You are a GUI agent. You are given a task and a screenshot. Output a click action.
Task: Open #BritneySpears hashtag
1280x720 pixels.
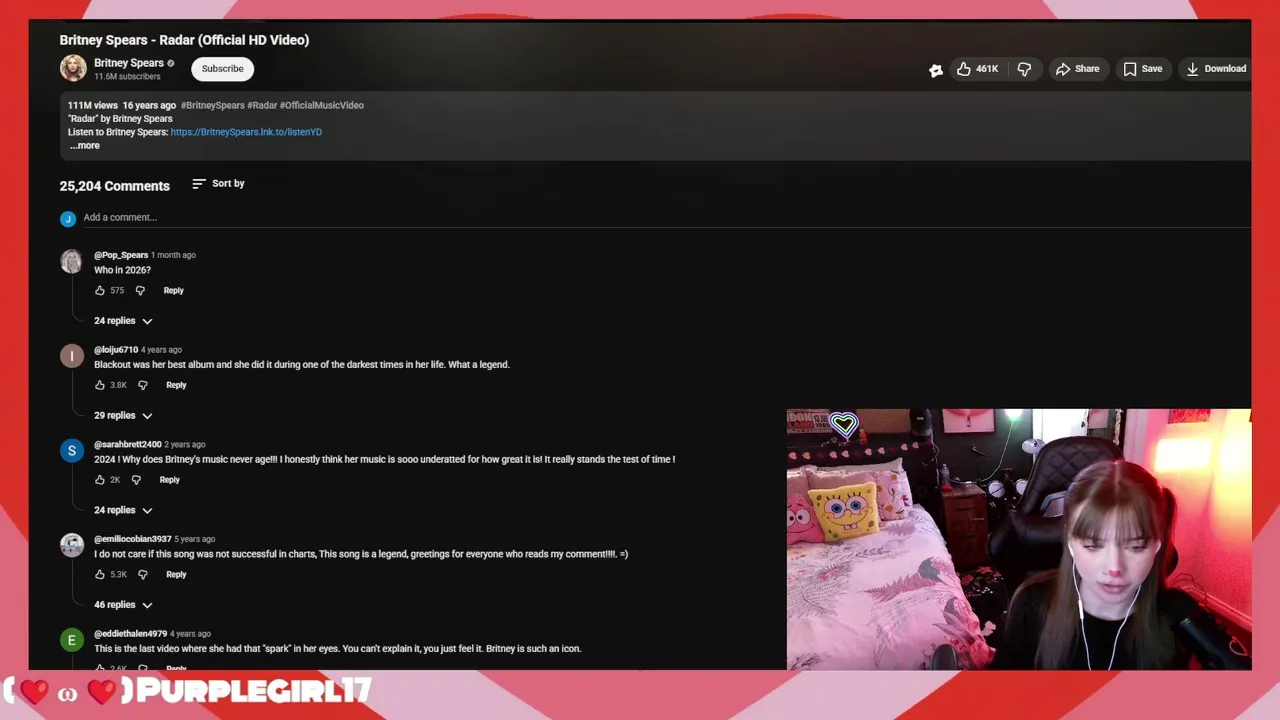point(213,105)
